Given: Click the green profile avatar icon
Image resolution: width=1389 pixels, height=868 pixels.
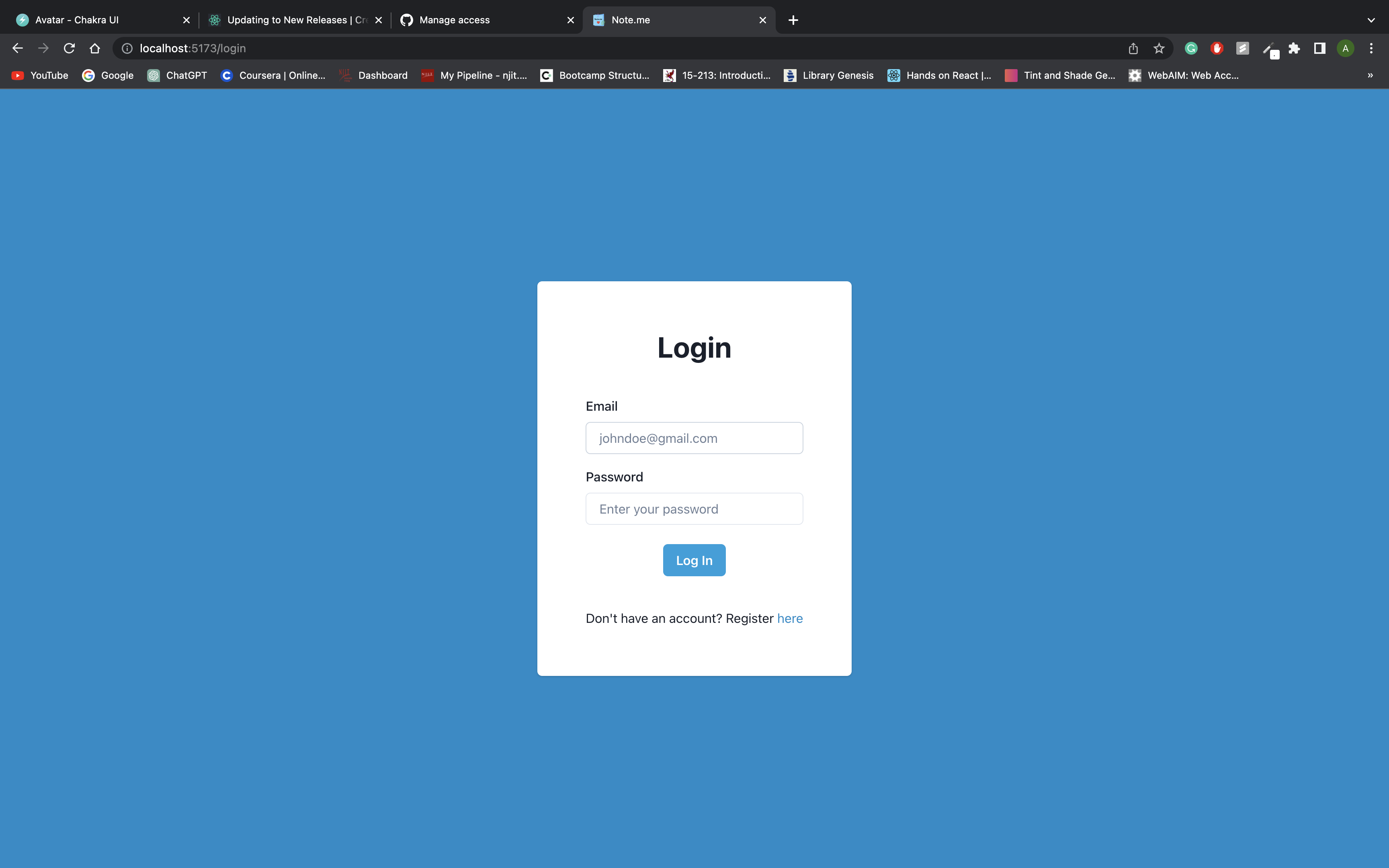Looking at the screenshot, I should click(x=1345, y=48).
